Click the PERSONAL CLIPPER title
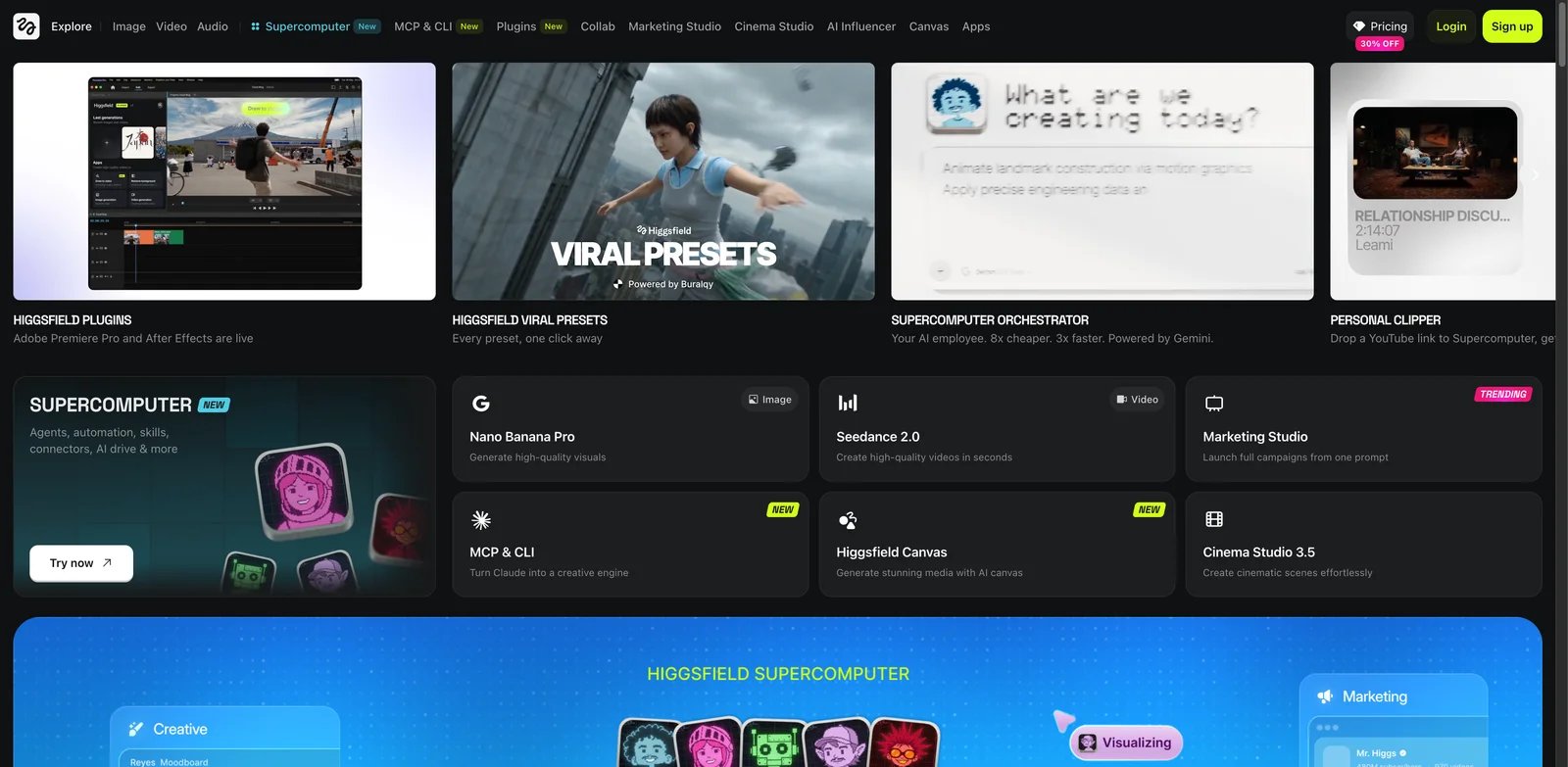1568x767 pixels. (1386, 320)
